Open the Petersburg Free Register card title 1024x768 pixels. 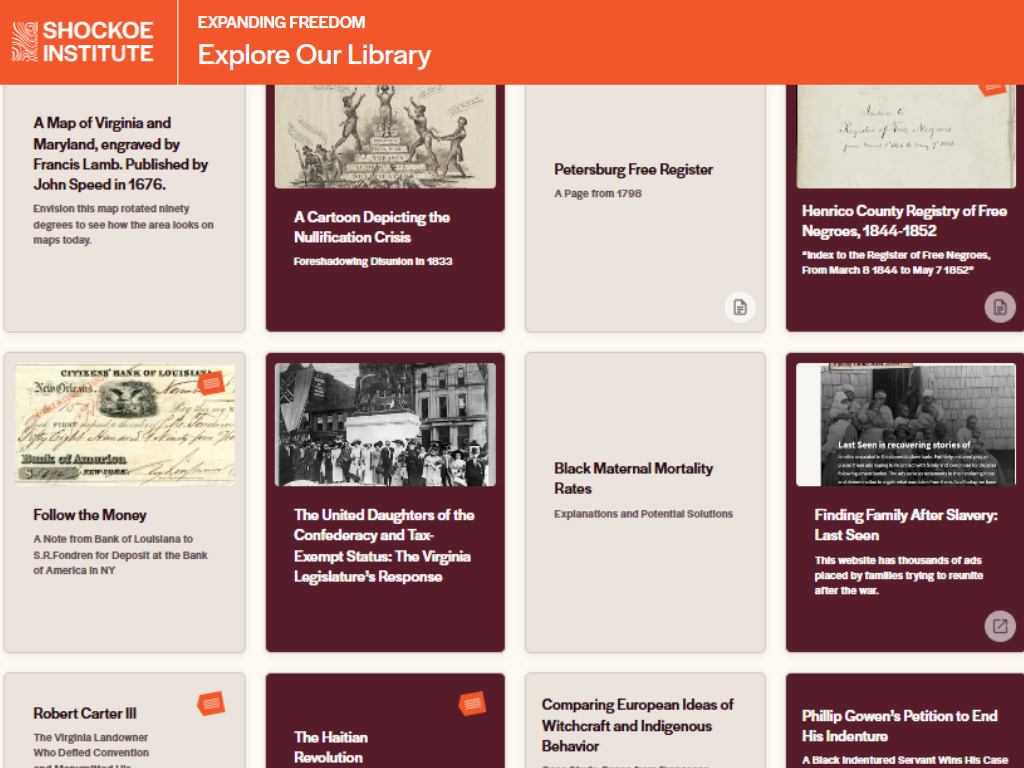(634, 170)
